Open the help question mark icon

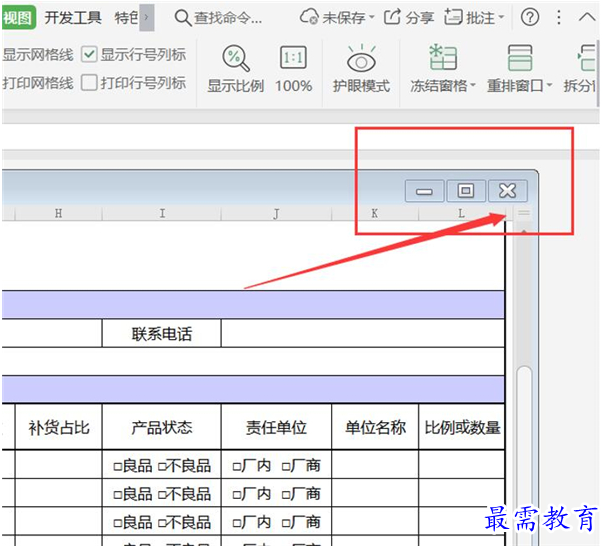530,17
